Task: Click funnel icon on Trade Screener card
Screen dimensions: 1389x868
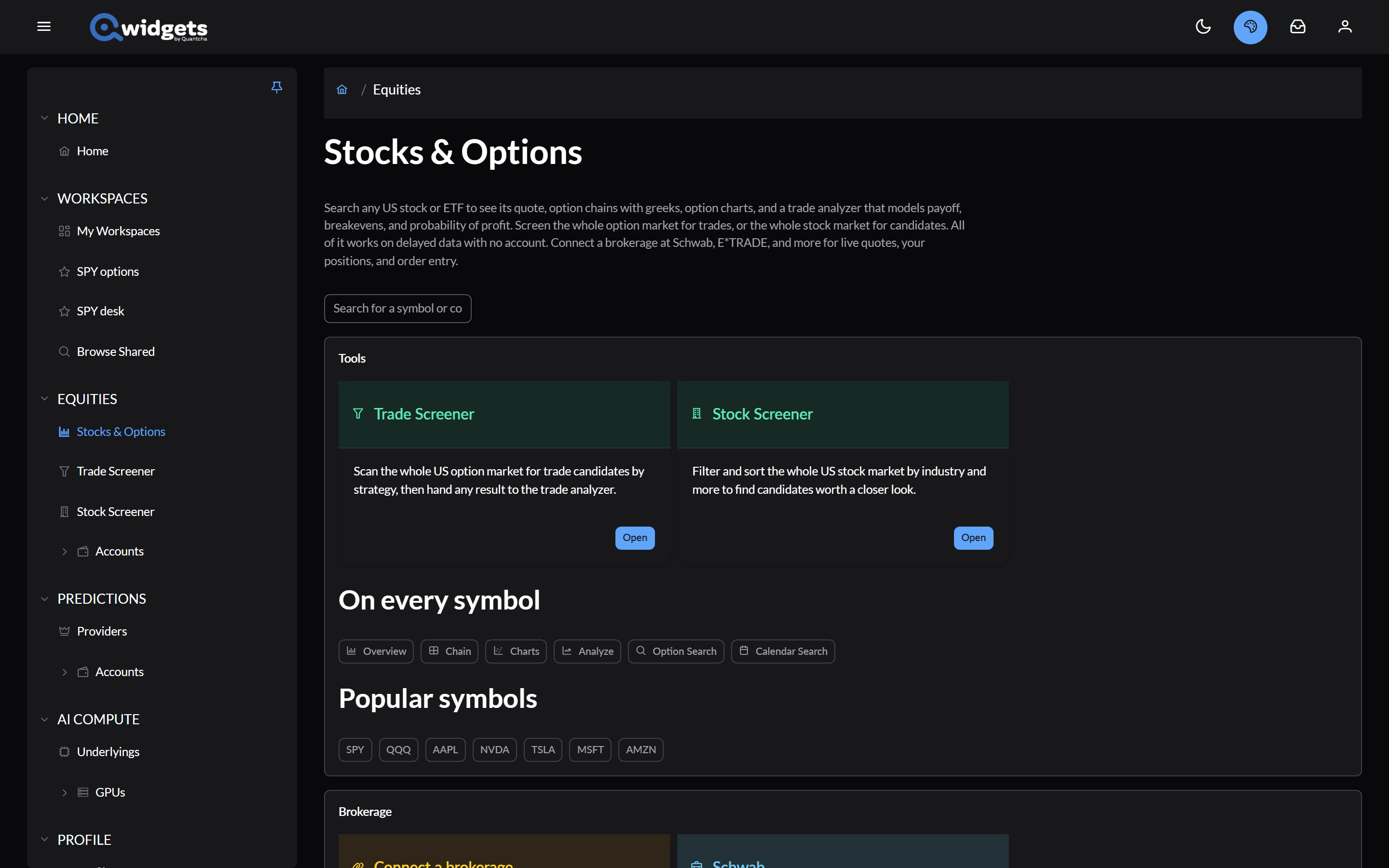Action: pos(358,413)
